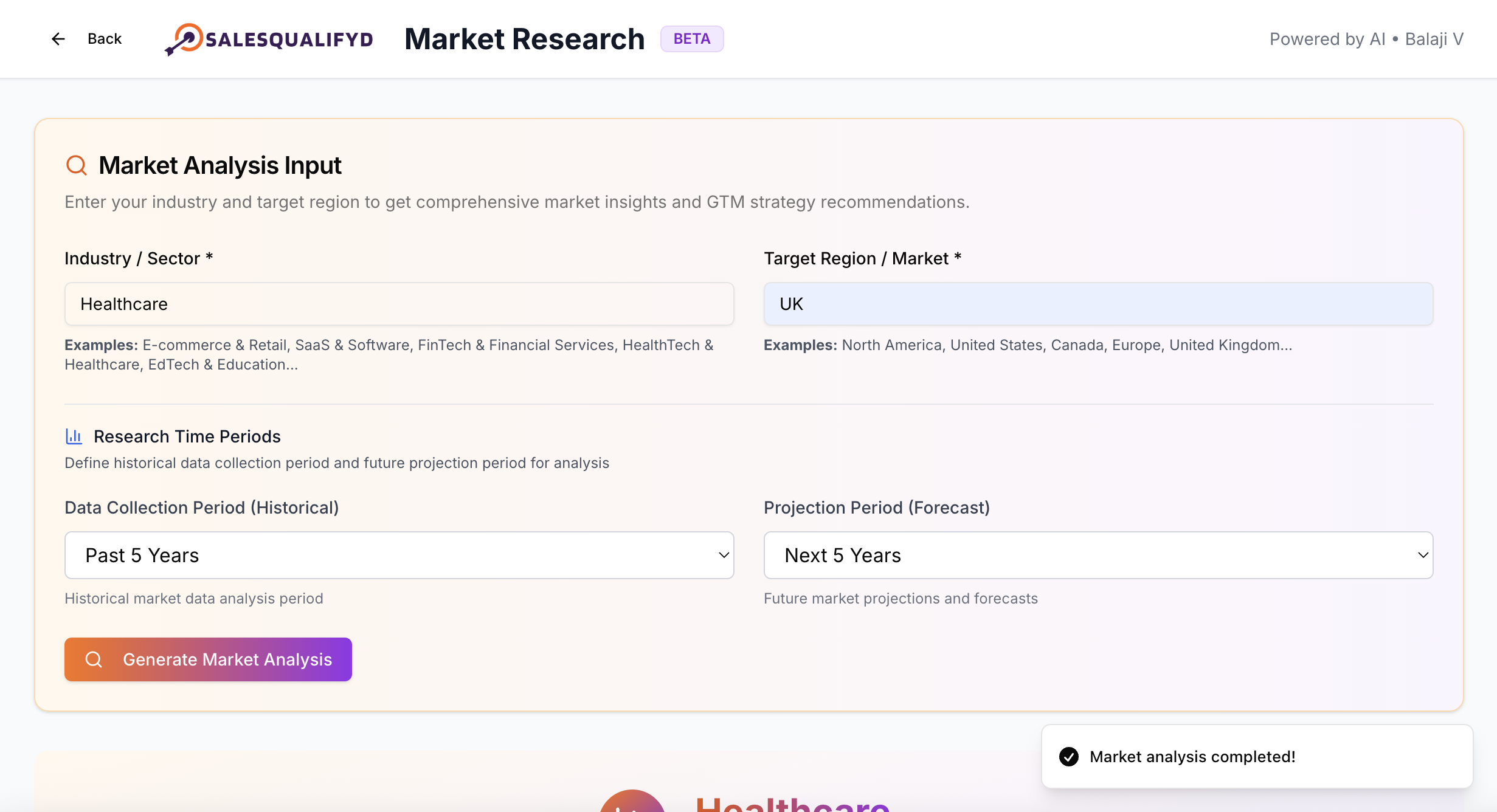The width and height of the screenshot is (1497, 812).
Task: Click the Healthcare result circular icon
Action: tap(632, 803)
